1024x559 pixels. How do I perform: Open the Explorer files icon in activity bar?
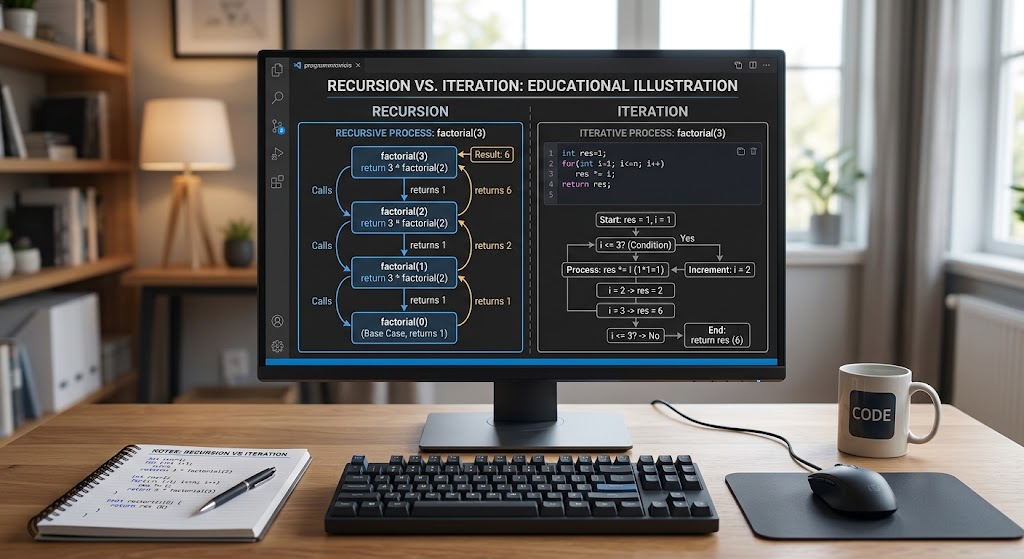click(278, 70)
